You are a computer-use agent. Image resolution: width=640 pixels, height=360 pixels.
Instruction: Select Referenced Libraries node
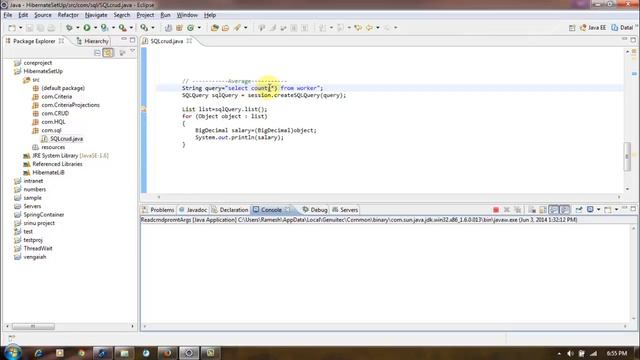coord(53,164)
